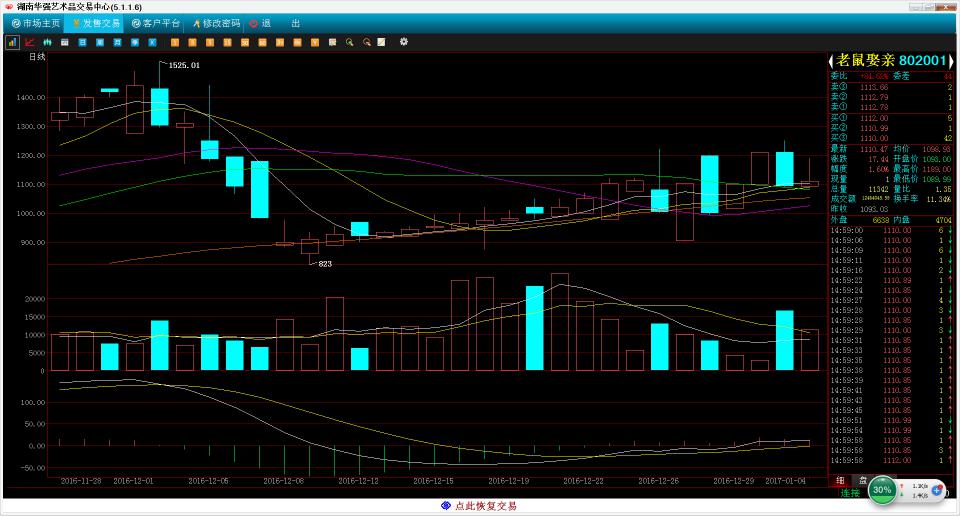Select the blue 日 daily period icon

click(x=82, y=42)
